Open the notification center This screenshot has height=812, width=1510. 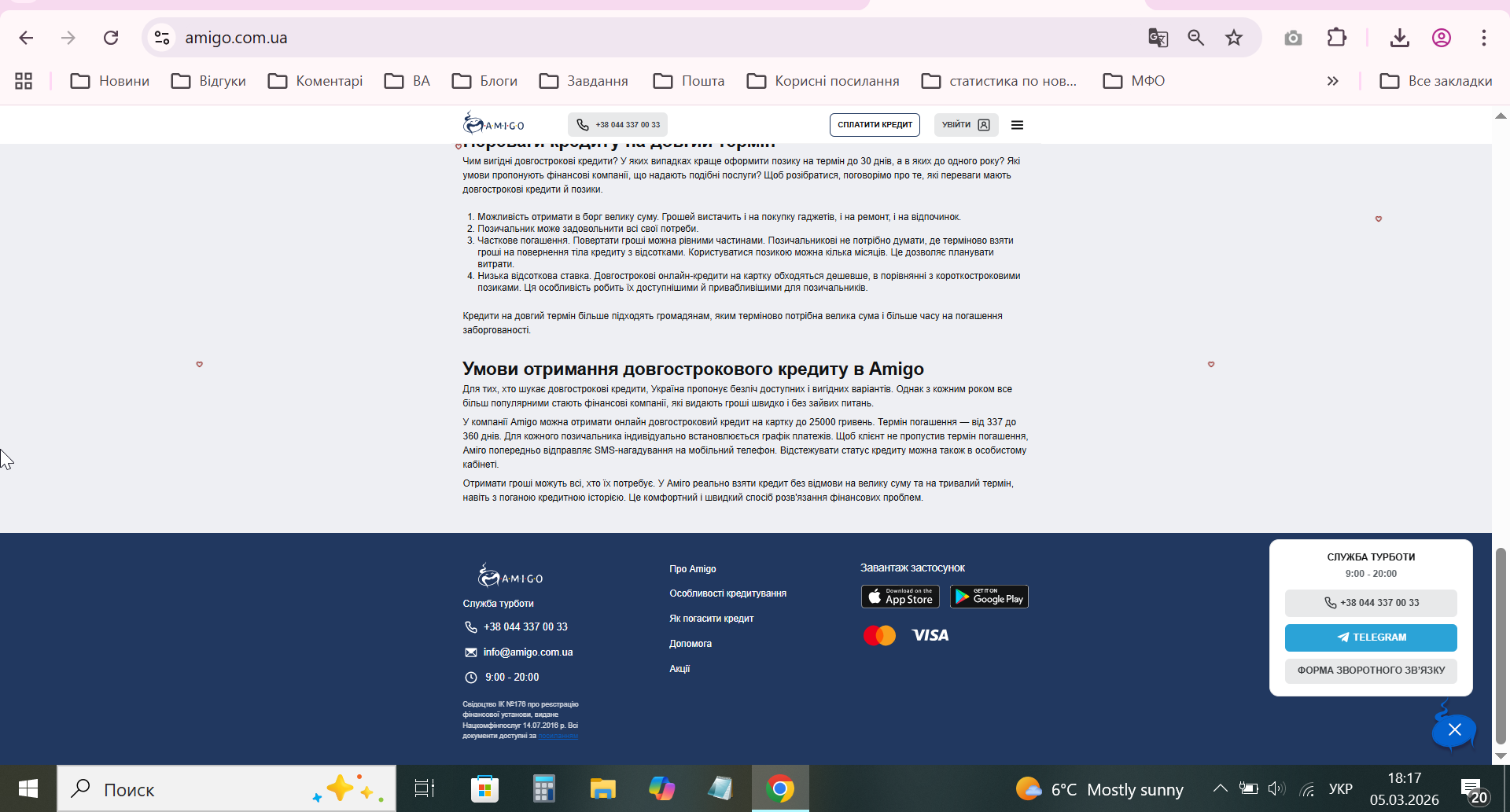click(1473, 790)
